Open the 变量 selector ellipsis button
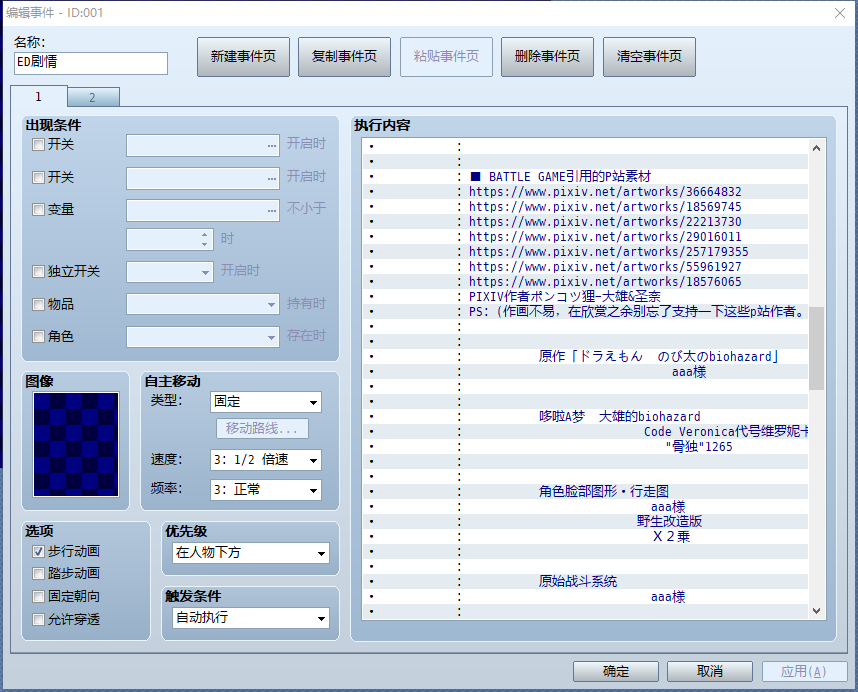The height and width of the screenshot is (692, 858). coord(272,210)
